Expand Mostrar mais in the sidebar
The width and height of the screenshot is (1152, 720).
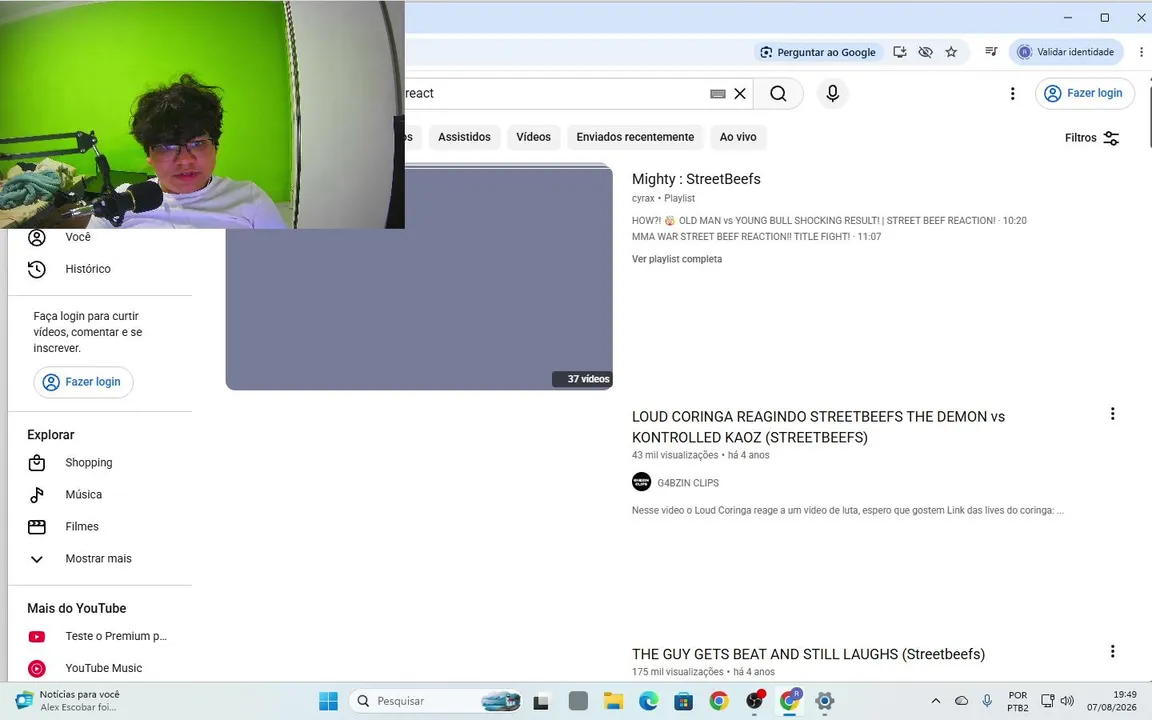pyautogui.click(x=101, y=558)
